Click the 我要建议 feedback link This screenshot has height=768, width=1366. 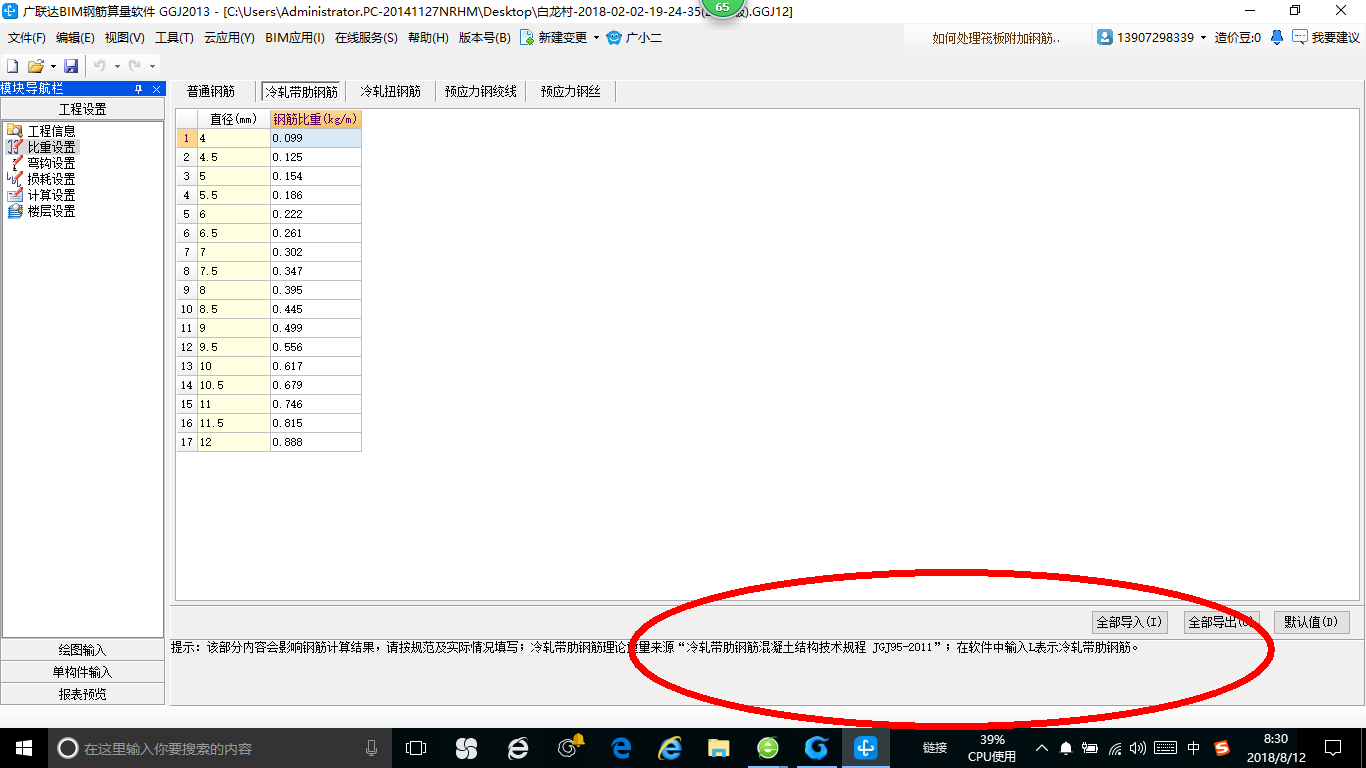point(1335,38)
